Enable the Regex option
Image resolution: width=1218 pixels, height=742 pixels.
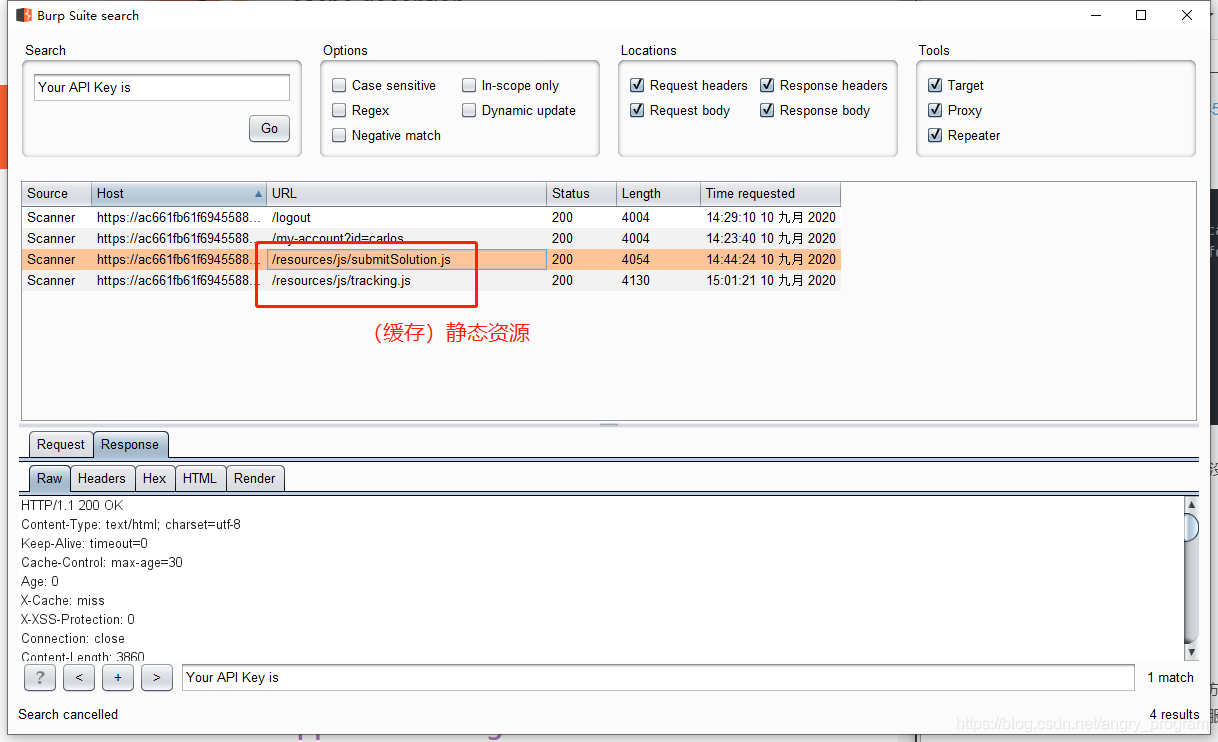point(339,110)
